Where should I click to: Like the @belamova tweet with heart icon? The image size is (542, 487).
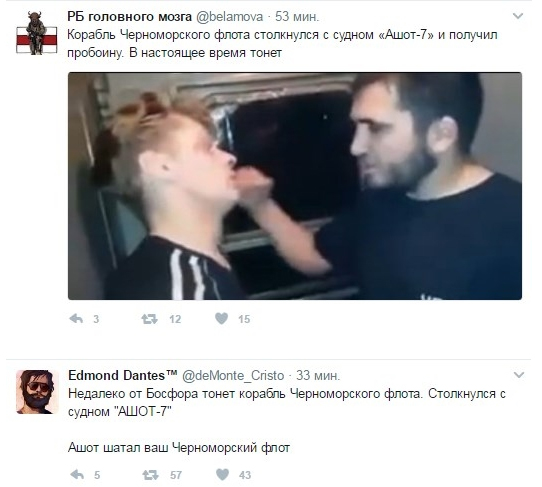(221, 318)
